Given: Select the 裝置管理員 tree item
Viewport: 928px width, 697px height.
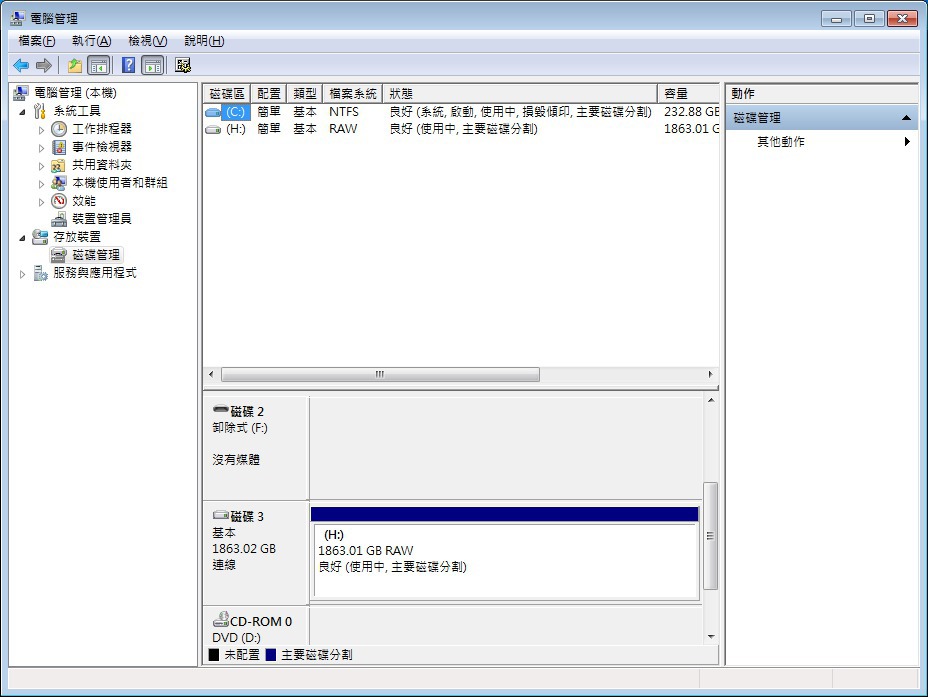Looking at the screenshot, I should [x=101, y=219].
